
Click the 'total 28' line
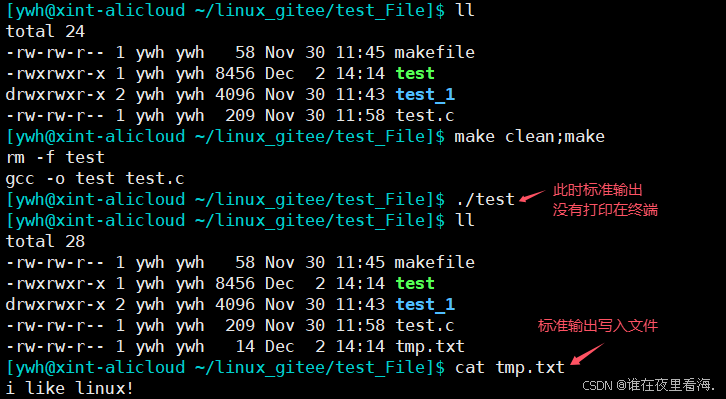click(45, 241)
